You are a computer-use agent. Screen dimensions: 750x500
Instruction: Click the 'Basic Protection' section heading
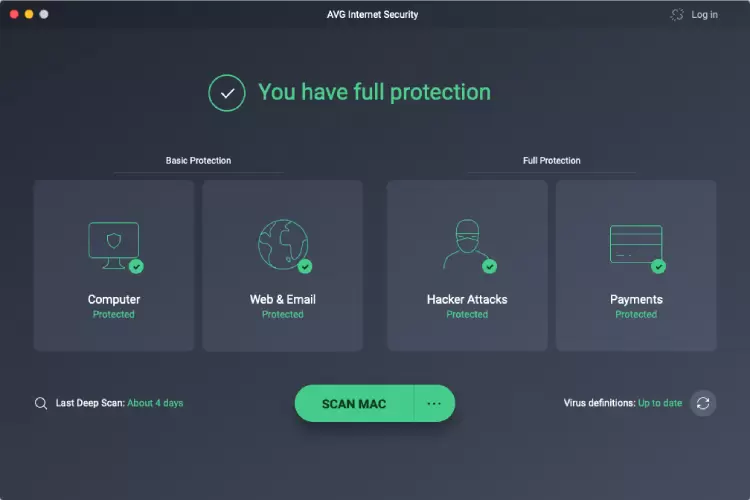click(198, 161)
